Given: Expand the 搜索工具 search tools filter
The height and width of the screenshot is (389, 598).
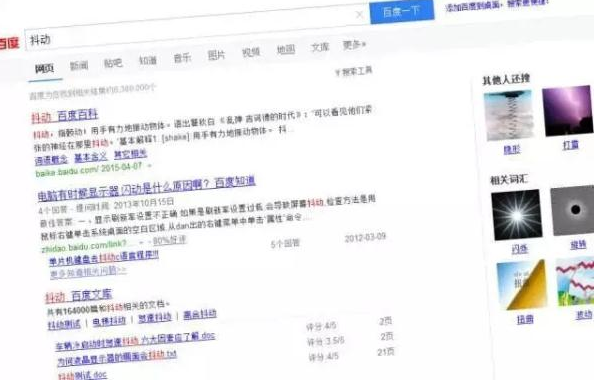Looking at the screenshot, I should click(354, 71).
